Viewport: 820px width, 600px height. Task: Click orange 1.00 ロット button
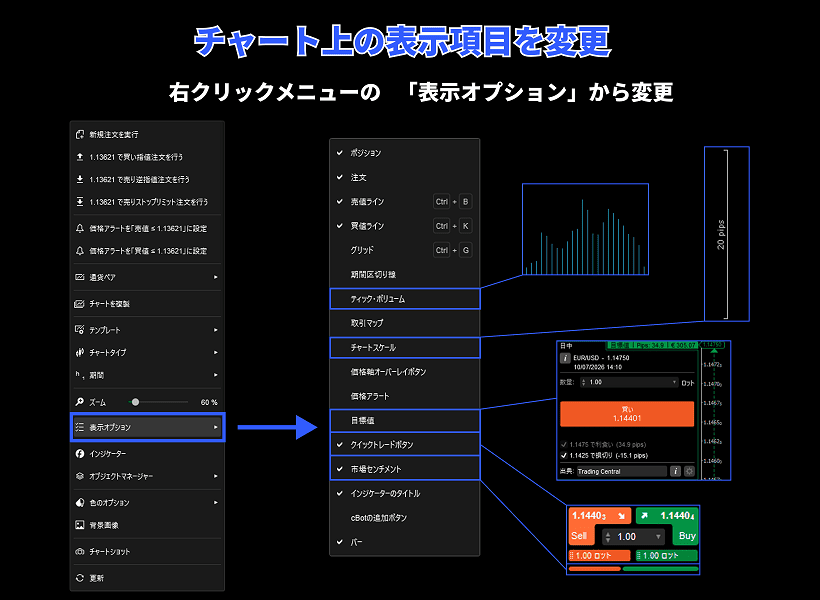coord(599,556)
